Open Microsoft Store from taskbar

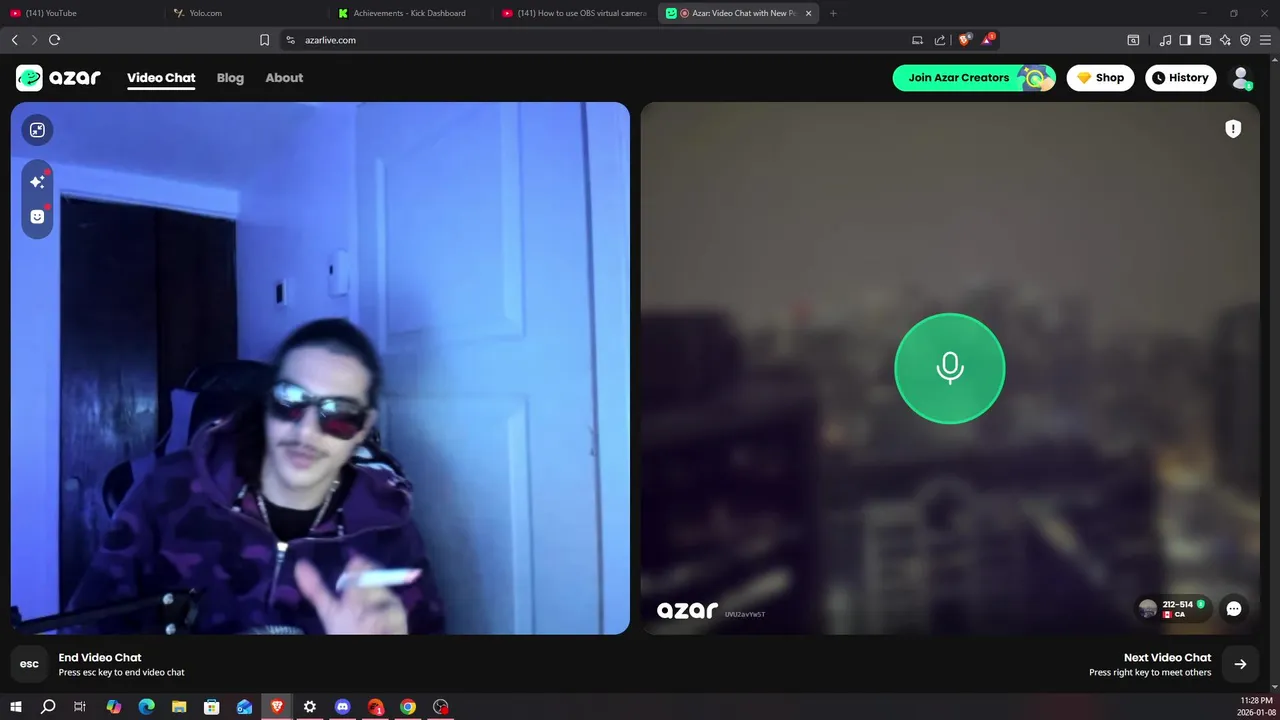[x=212, y=707]
